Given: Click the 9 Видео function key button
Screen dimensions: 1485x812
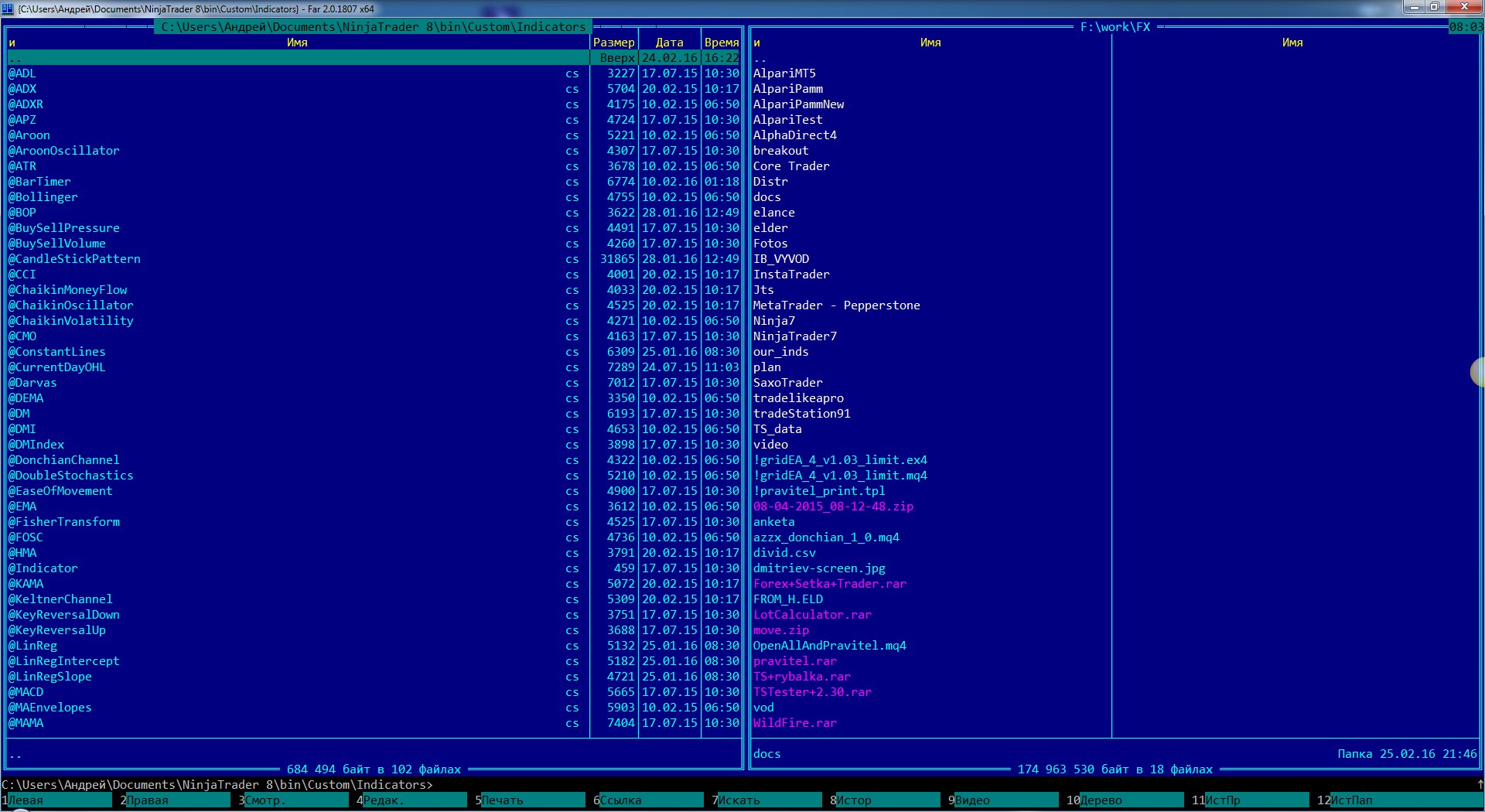Looking at the screenshot, I should pos(1004,800).
